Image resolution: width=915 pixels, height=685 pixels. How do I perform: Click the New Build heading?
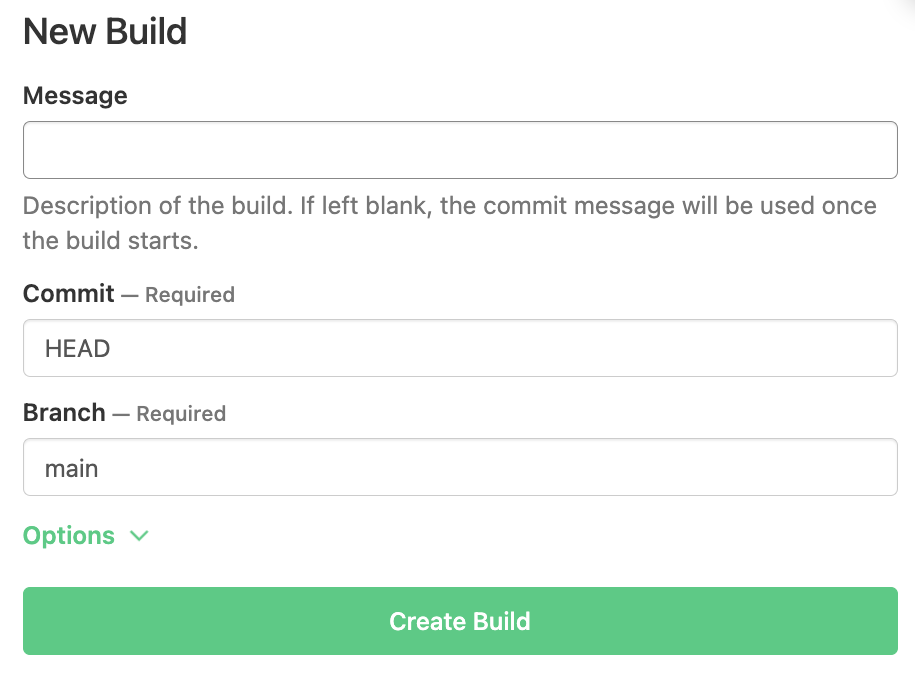105,32
